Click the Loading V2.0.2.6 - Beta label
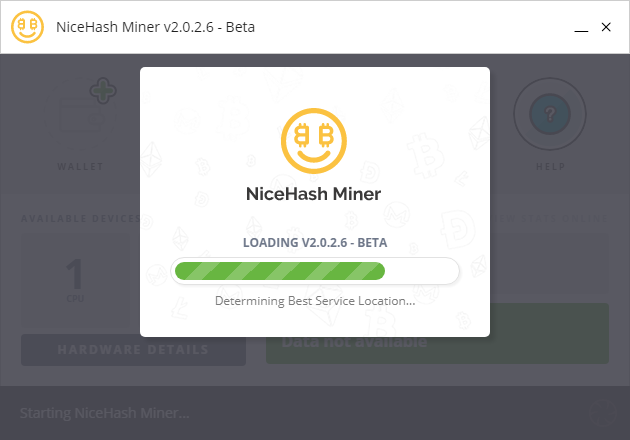The height and width of the screenshot is (440, 630). tap(315, 243)
